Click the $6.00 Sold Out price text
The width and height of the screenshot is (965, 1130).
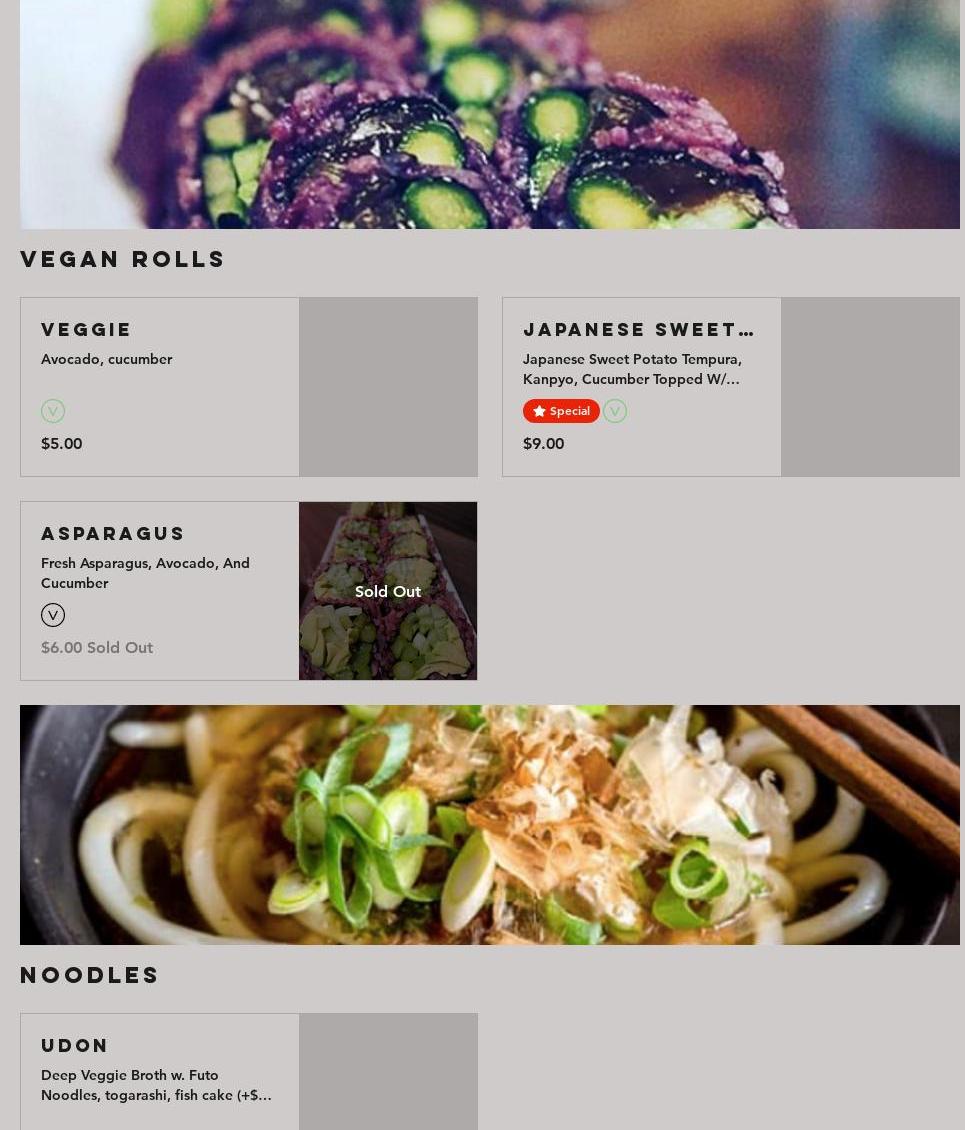tap(97, 647)
